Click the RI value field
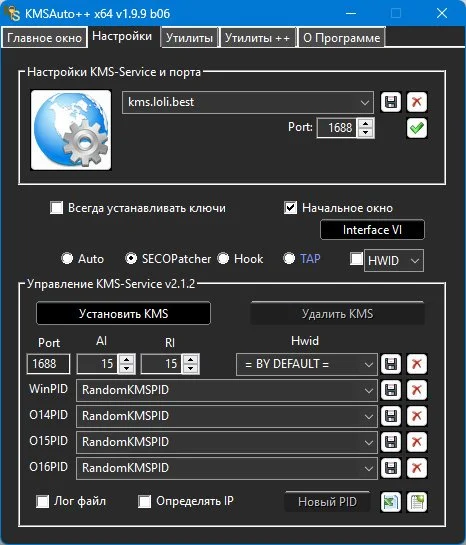The height and width of the screenshot is (545, 466). click(162, 364)
